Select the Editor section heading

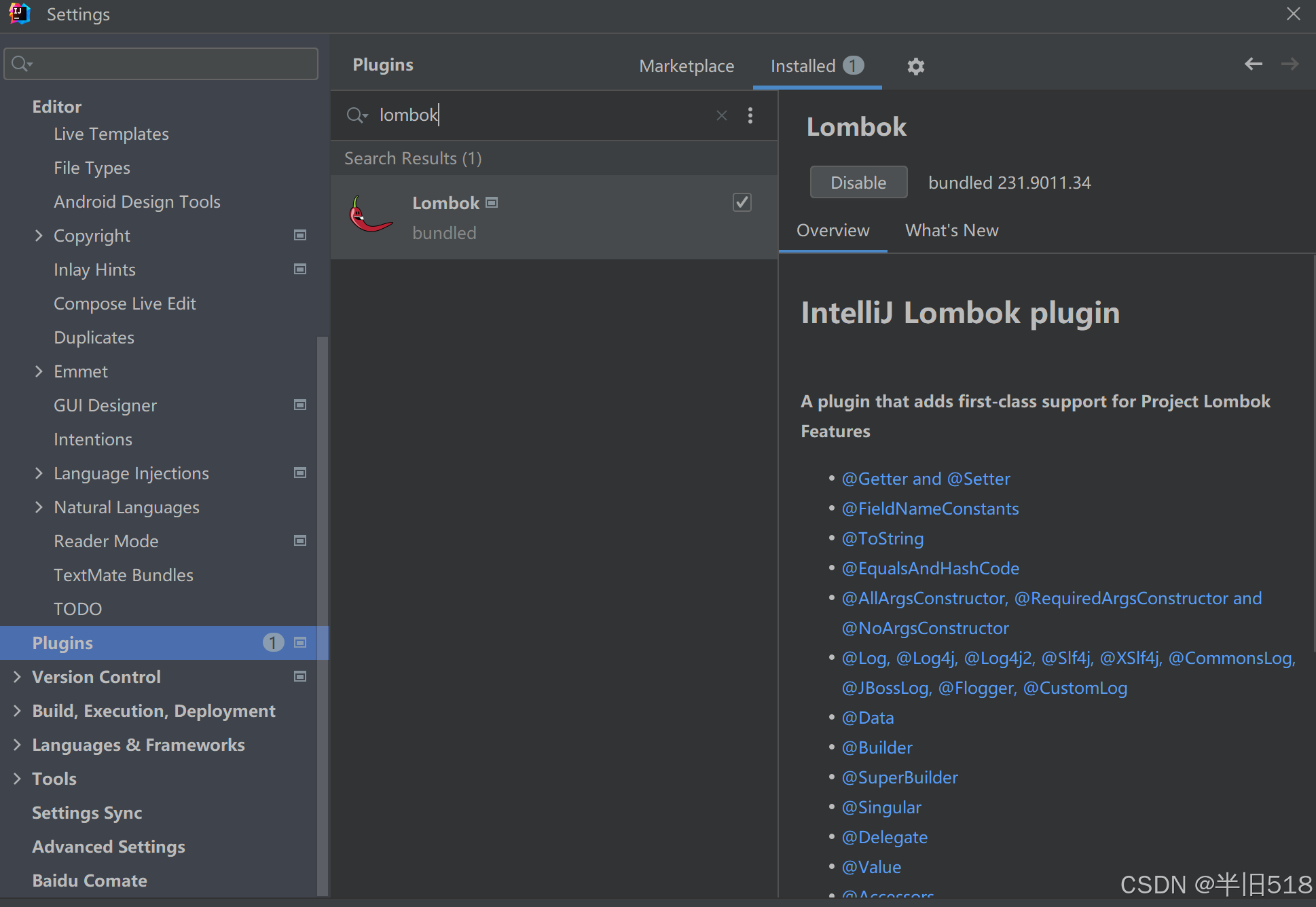coord(56,107)
